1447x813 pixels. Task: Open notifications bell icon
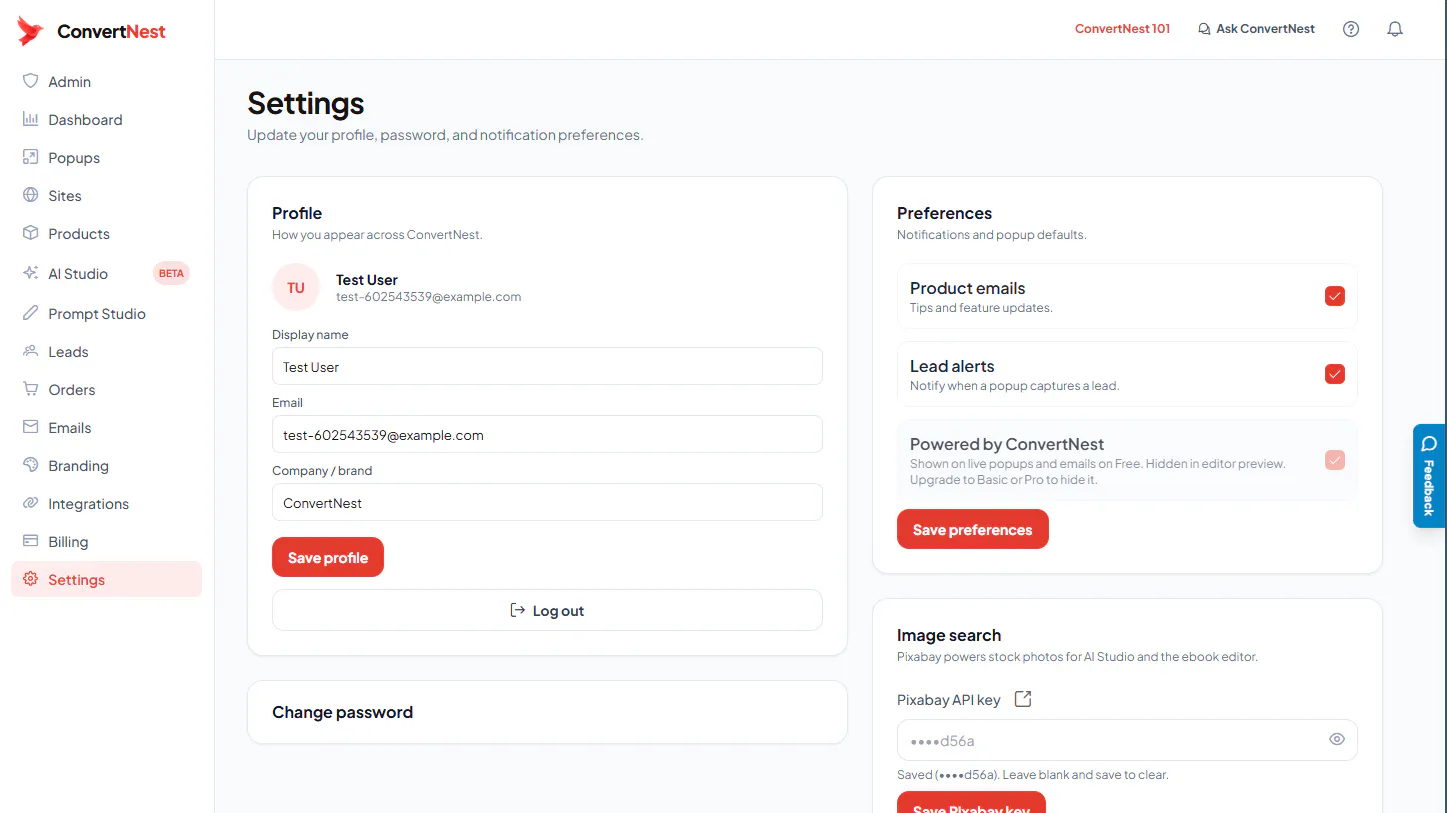coord(1395,29)
